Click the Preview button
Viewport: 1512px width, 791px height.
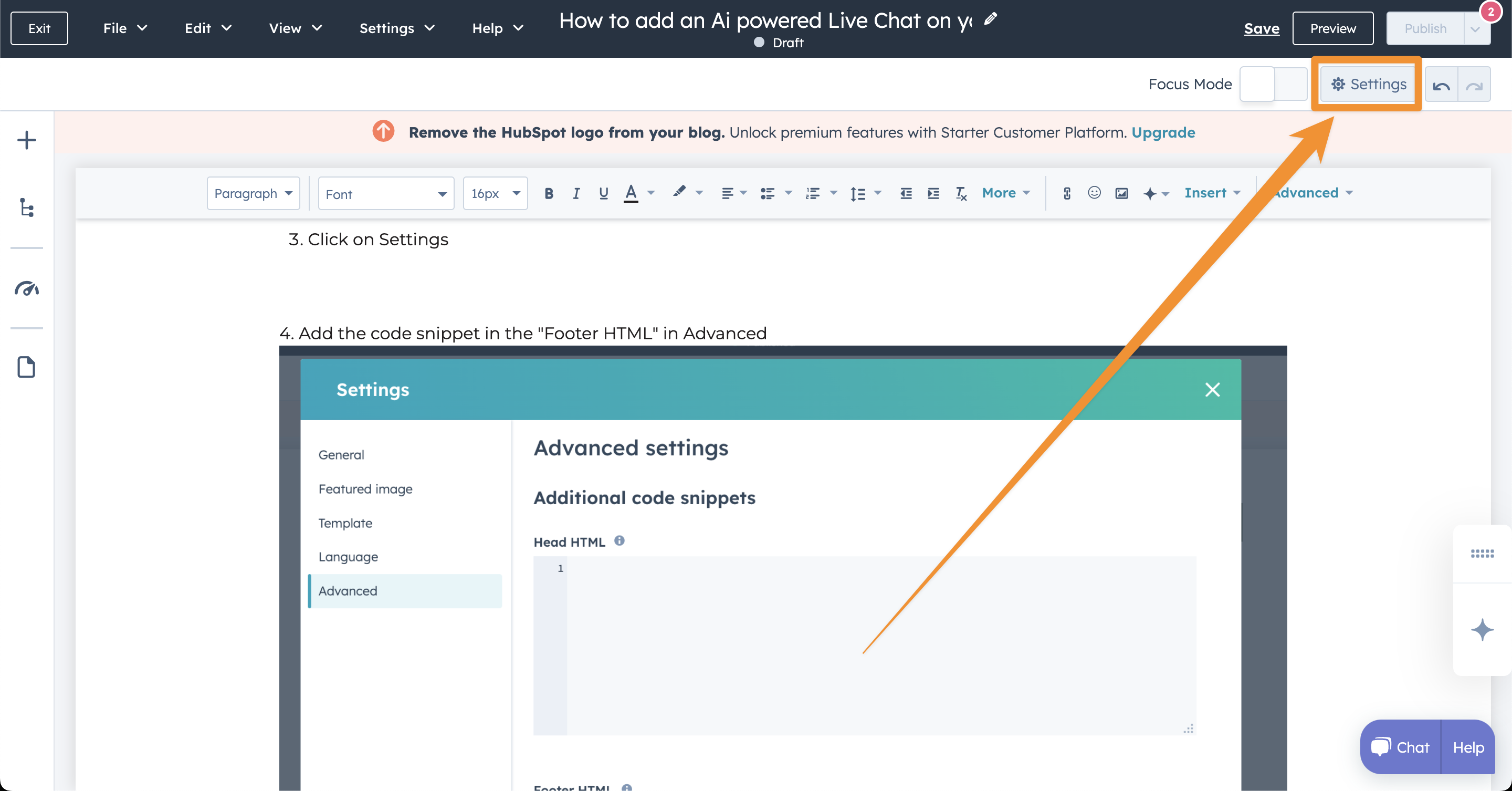click(1332, 28)
